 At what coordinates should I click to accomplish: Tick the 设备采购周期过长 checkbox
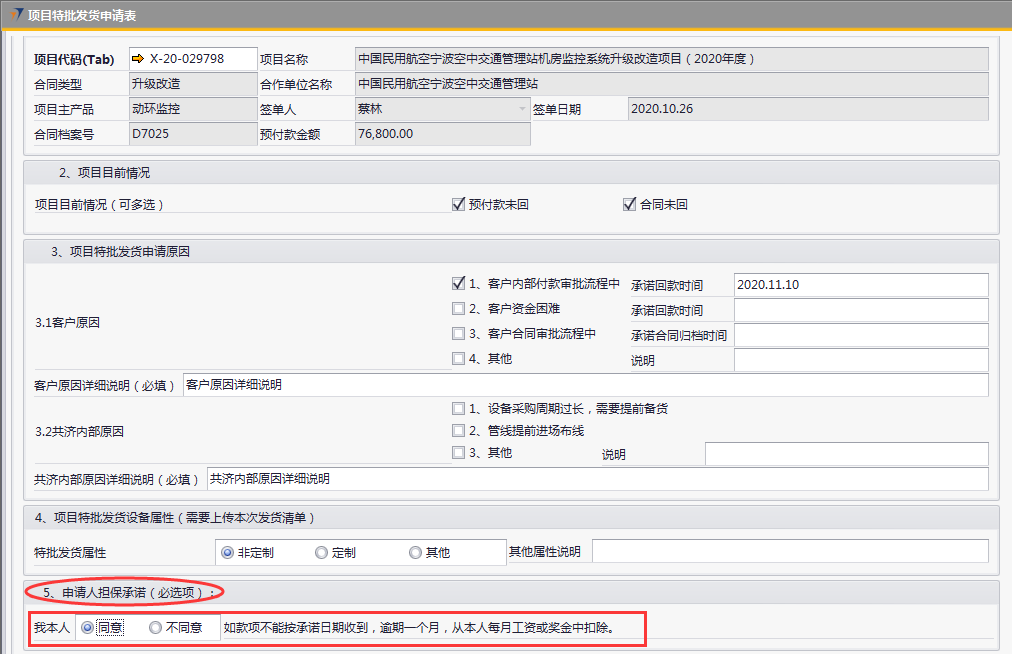coord(459,409)
